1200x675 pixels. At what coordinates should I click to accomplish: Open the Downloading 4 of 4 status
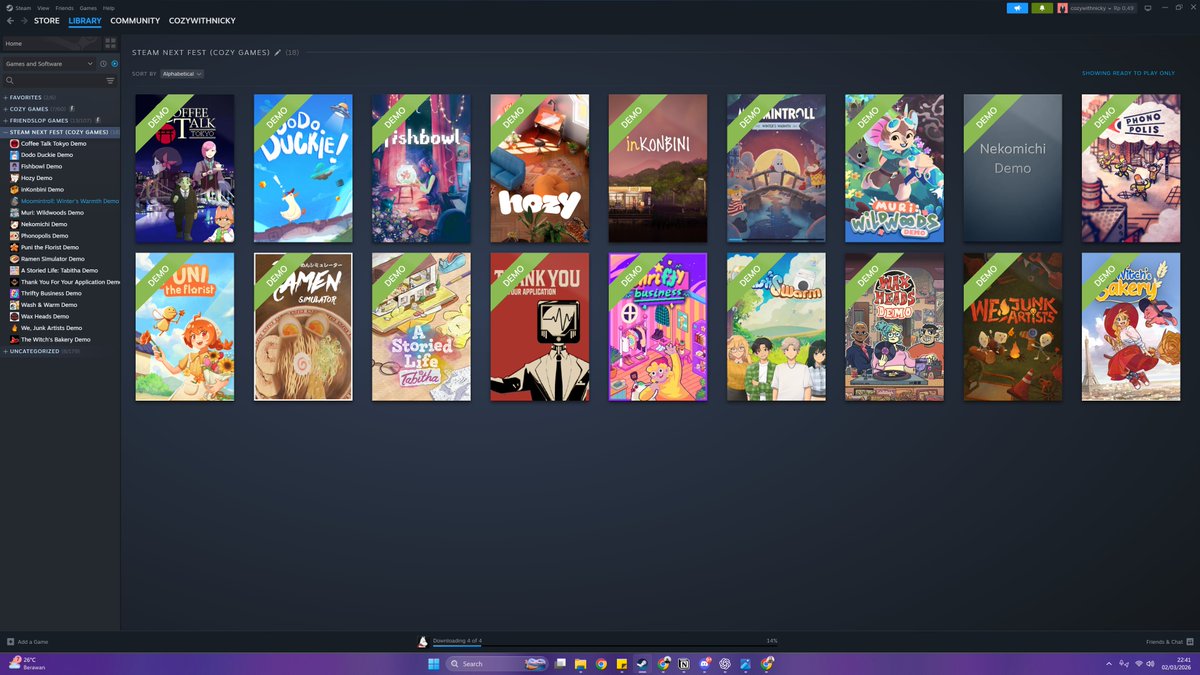pyautogui.click(x=457, y=640)
